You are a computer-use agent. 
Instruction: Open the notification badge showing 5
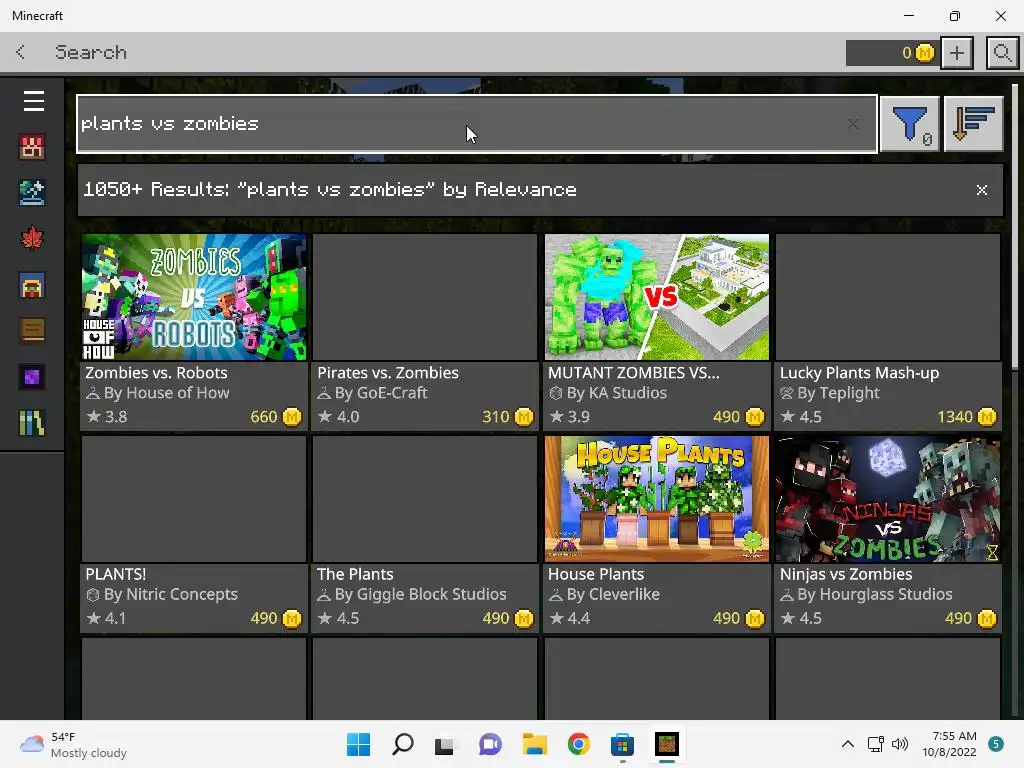pyautogui.click(x=996, y=744)
